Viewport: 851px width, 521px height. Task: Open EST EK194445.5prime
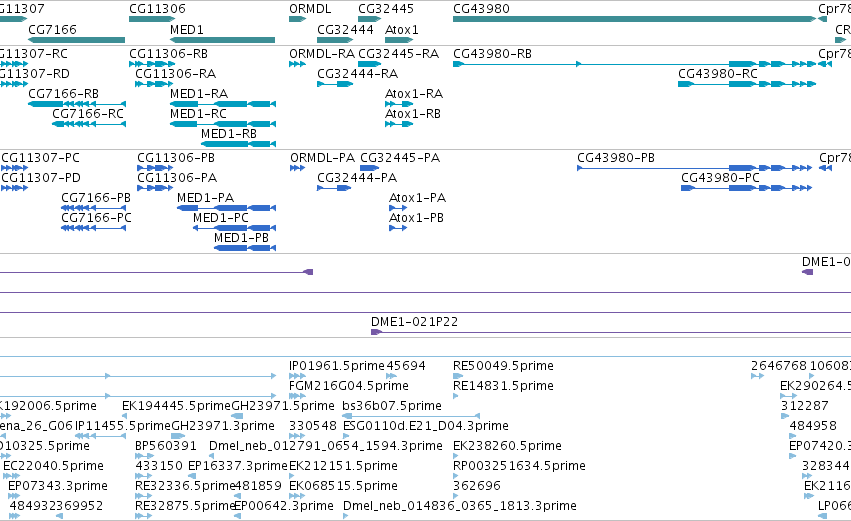point(176,406)
